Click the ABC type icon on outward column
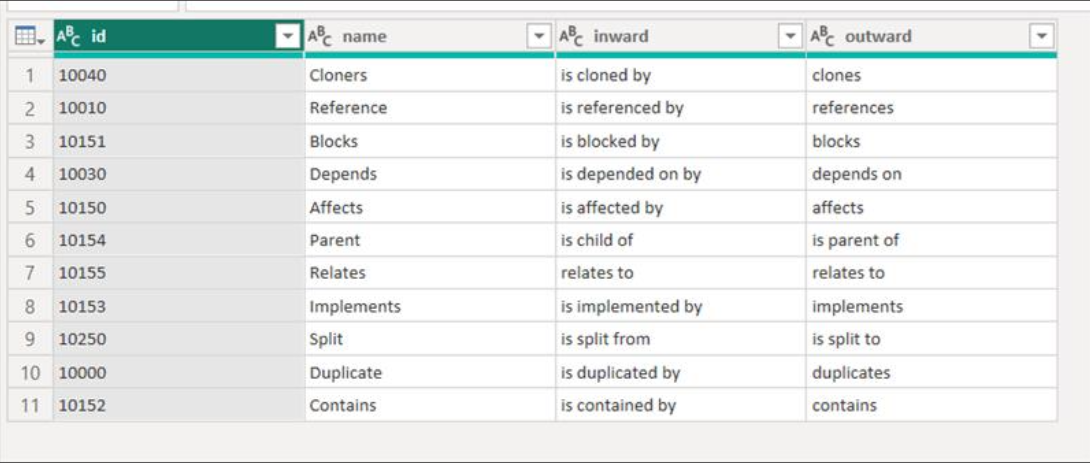The image size is (1090, 463). tap(822, 37)
